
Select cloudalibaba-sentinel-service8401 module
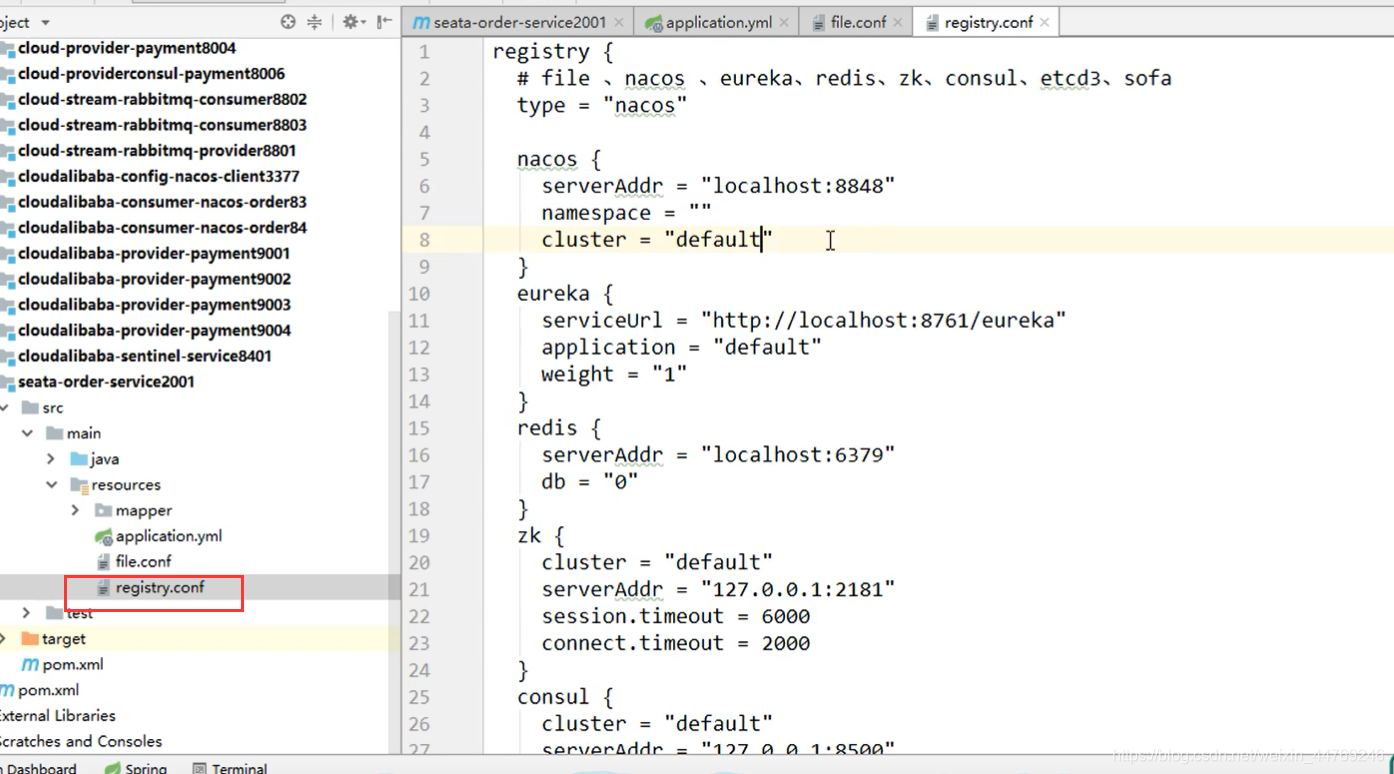tap(144, 356)
